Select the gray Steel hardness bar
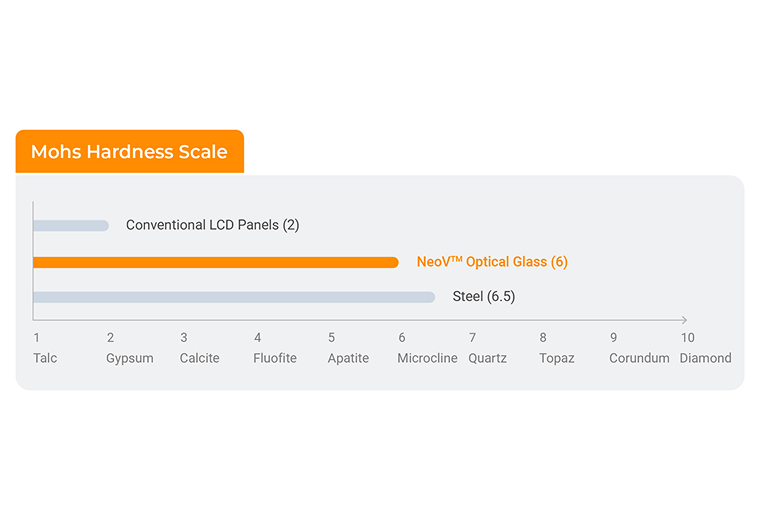The image size is (760, 520). pos(233,297)
